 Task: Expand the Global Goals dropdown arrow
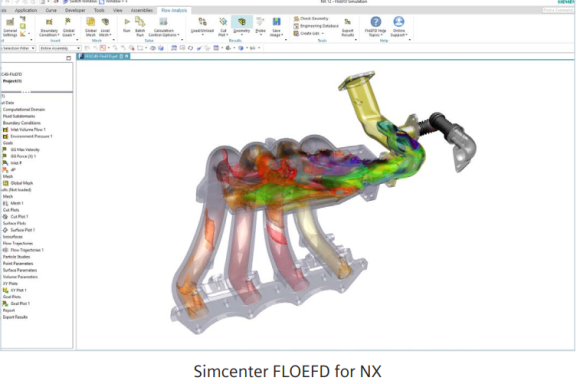pos(74,35)
